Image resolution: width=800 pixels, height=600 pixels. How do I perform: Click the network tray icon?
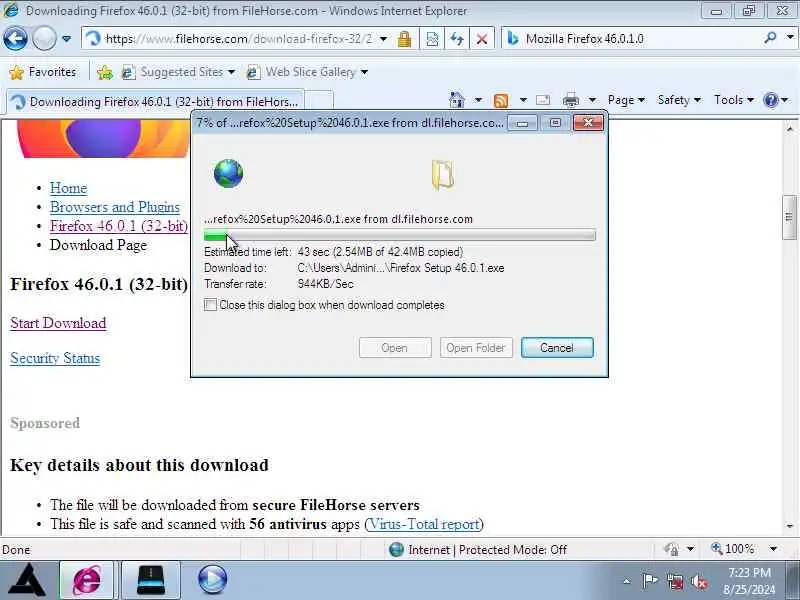pos(675,582)
